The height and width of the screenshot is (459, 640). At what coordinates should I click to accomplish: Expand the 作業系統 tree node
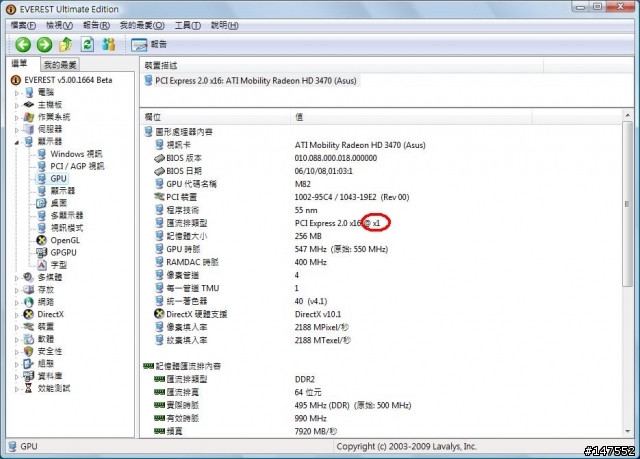point(17,118)
